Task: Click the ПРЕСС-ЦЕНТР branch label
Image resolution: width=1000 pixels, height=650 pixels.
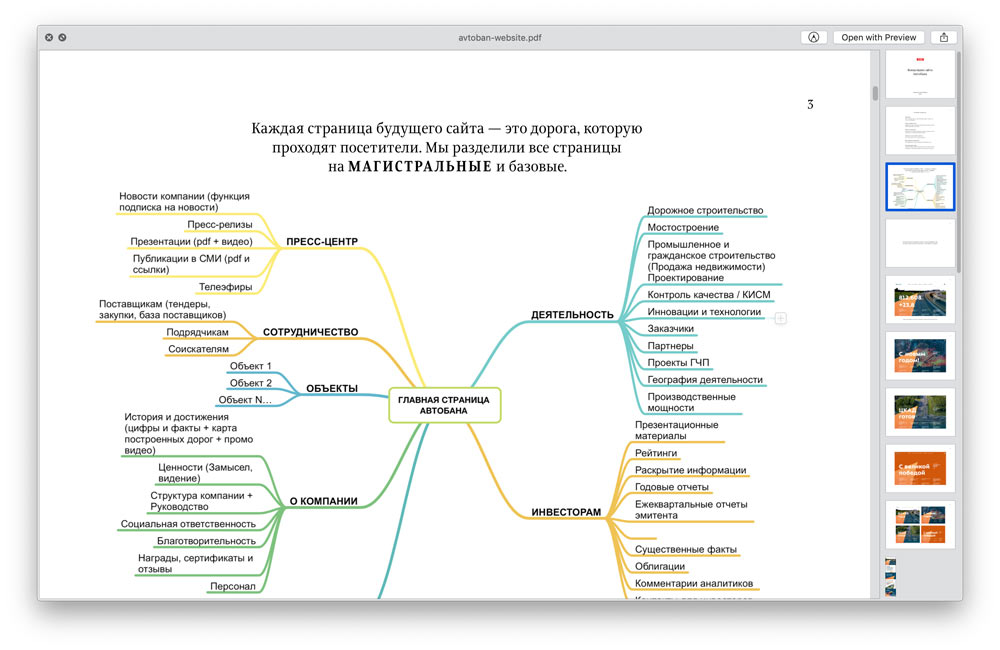Action: 321,241
